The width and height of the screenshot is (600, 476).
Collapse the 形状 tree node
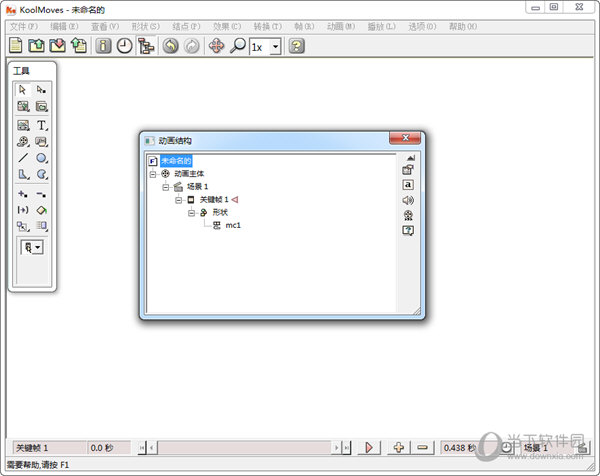(191, 213)
